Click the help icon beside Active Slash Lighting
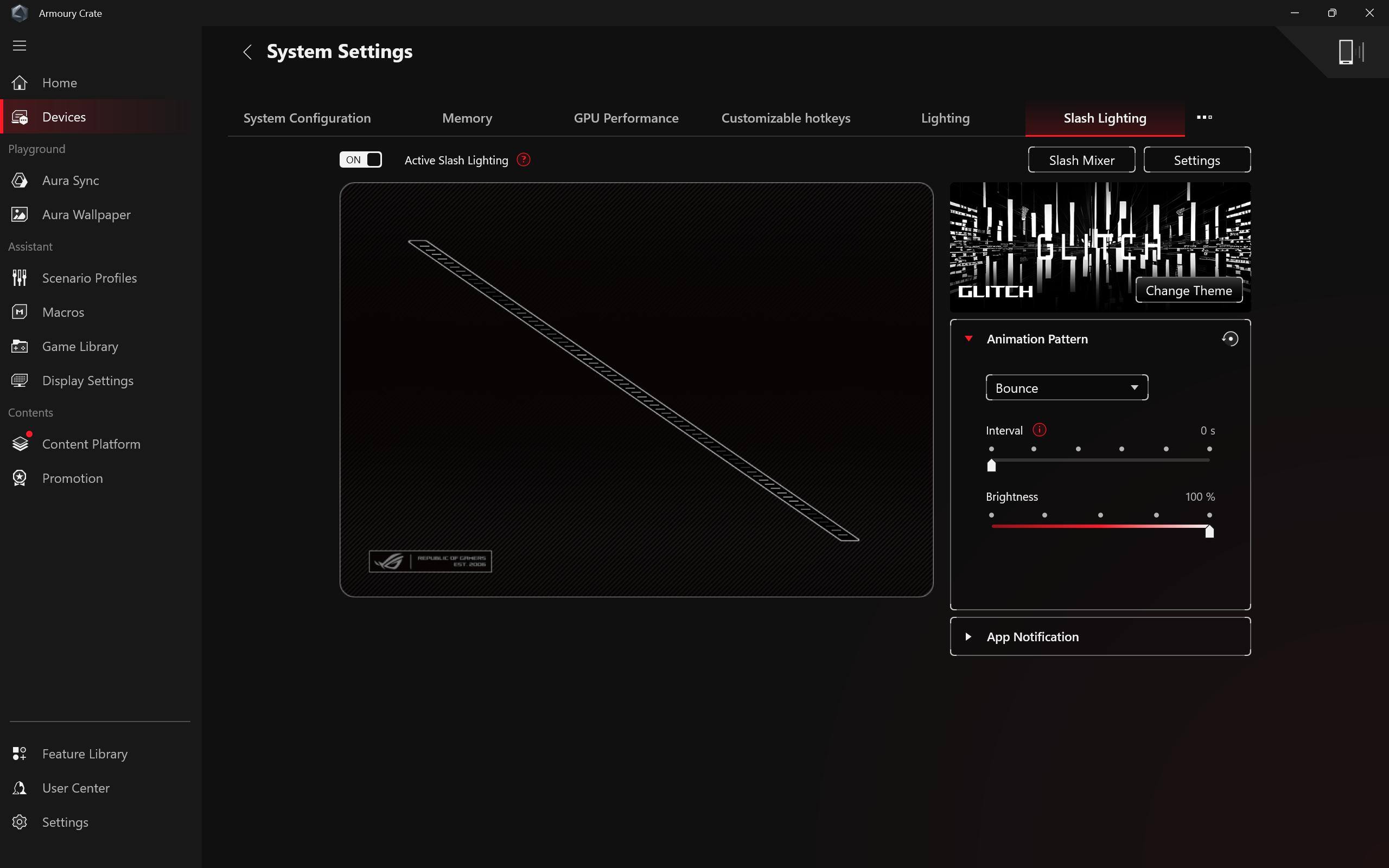This screenshot has width=1389, height=868. coord(524,159)
